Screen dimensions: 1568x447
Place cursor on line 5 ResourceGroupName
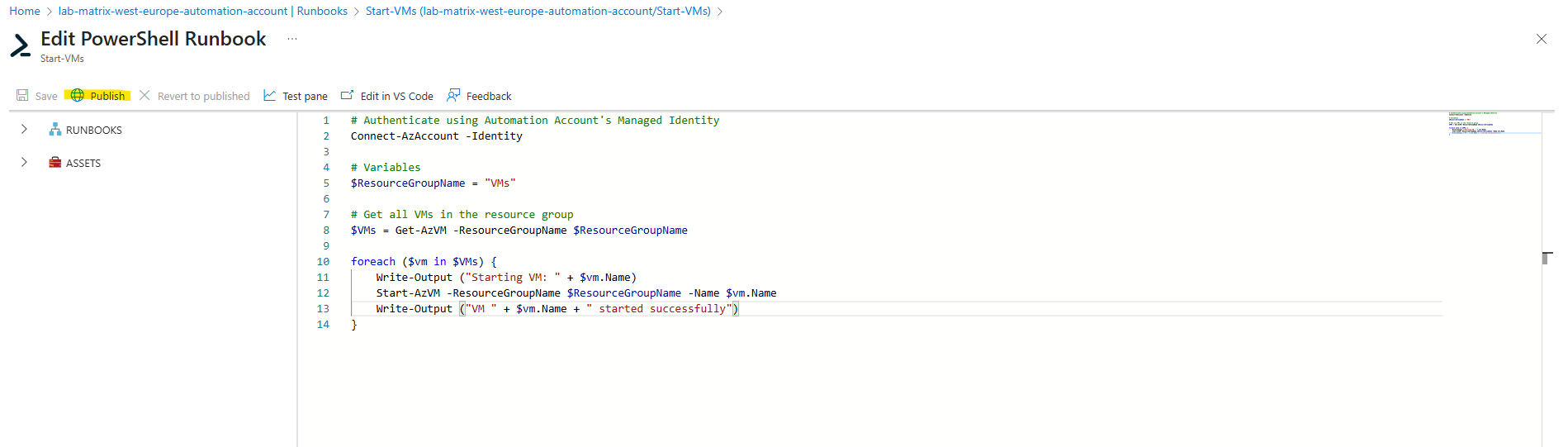408,183
